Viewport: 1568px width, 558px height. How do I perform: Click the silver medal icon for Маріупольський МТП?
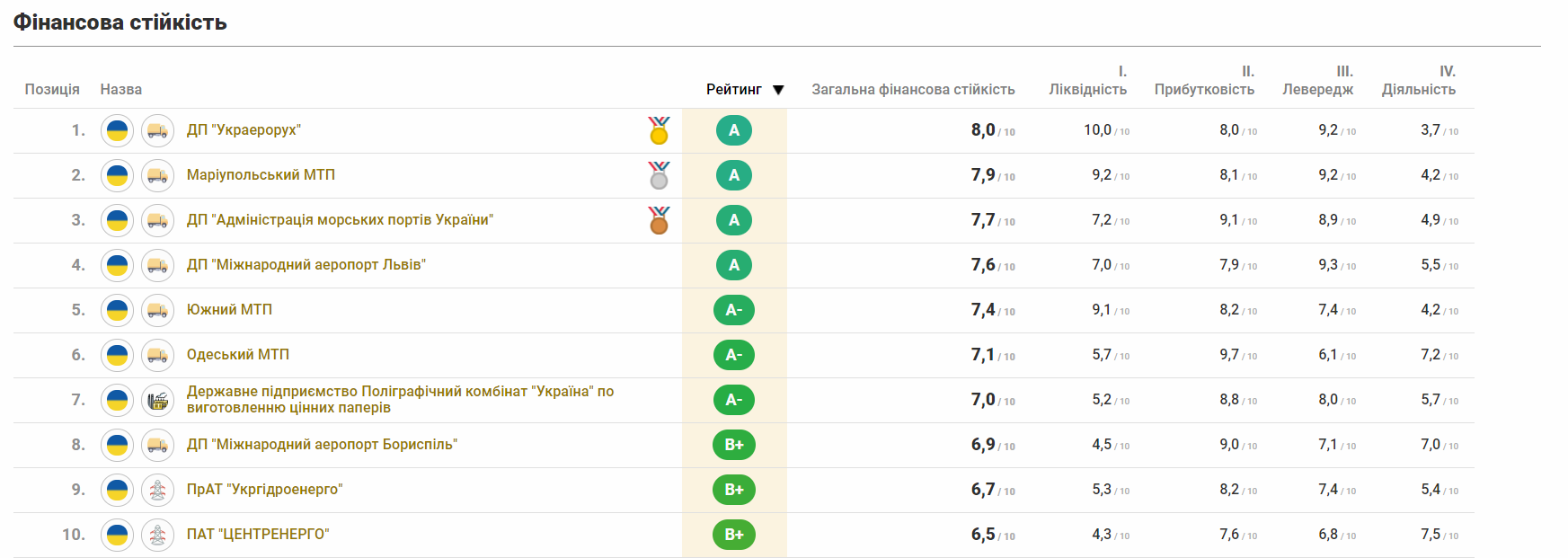pos(659,175)
